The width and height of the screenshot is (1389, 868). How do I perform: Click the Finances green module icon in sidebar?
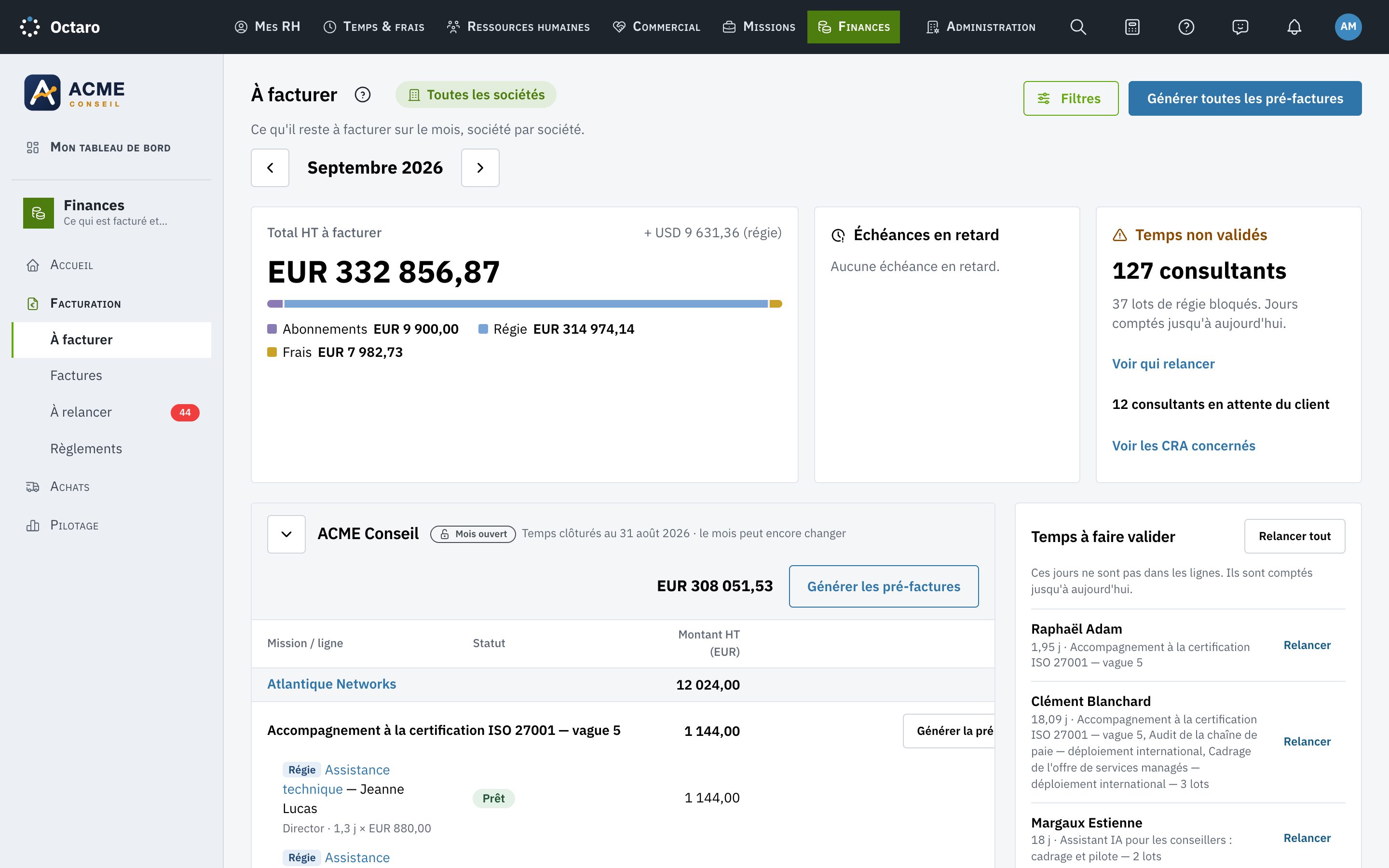(x=39, y=213)
